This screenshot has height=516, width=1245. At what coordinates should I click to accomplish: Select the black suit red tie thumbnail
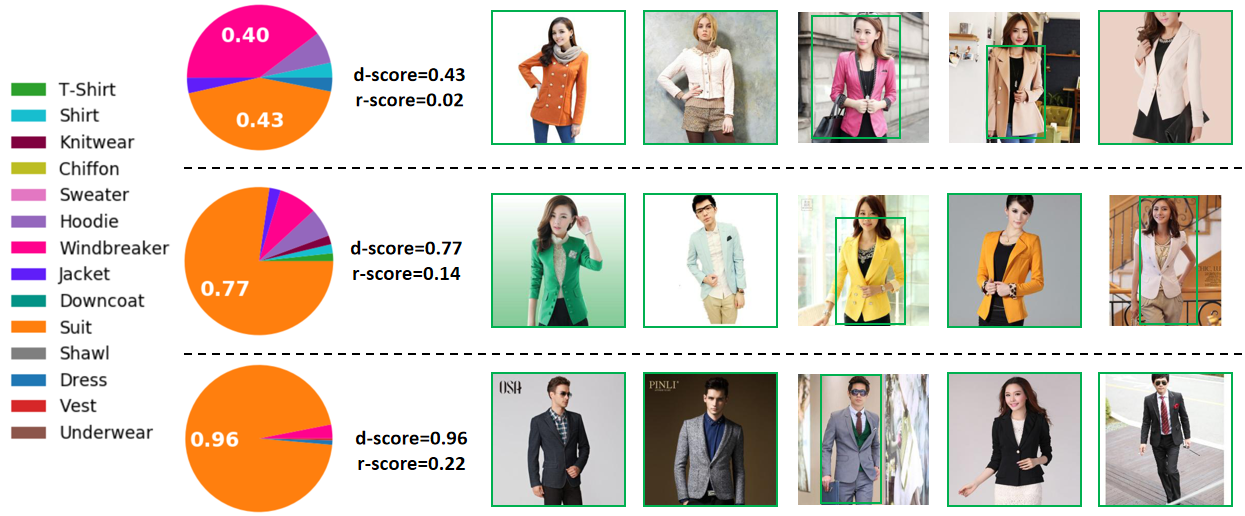point(1165,439)
